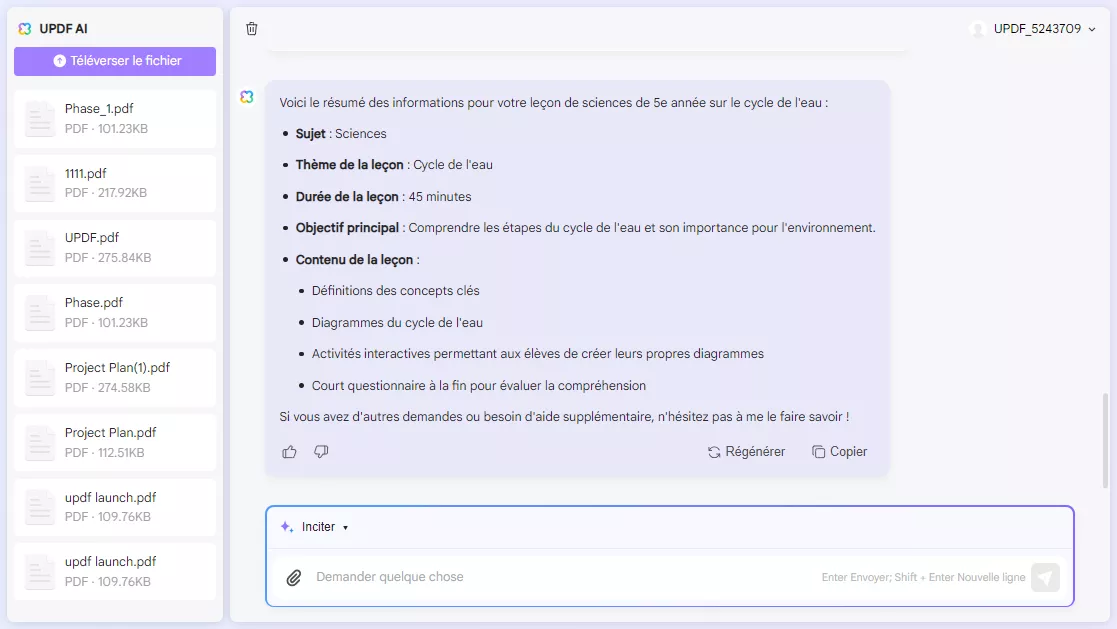Click the trash icon to clear conversation
The height and width of the screenshot is (629, 1117).
tap(251, 29)
